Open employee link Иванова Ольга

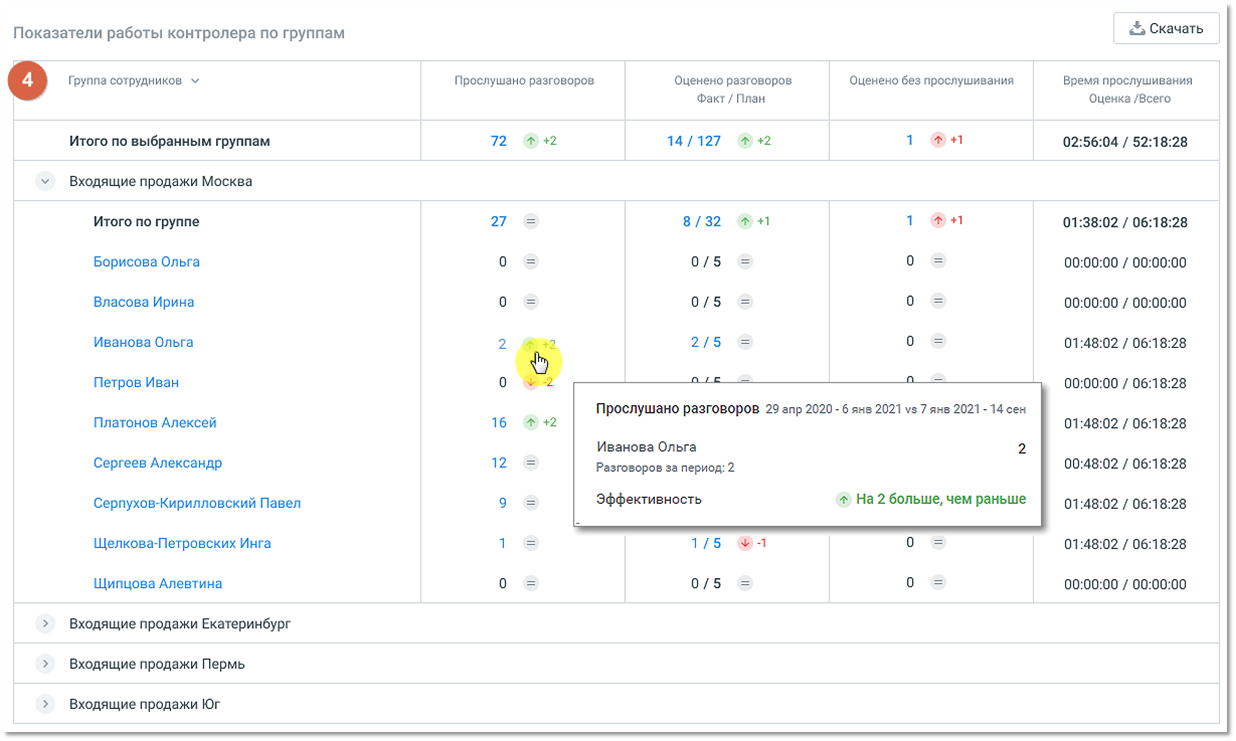click(x=143, y=342)
